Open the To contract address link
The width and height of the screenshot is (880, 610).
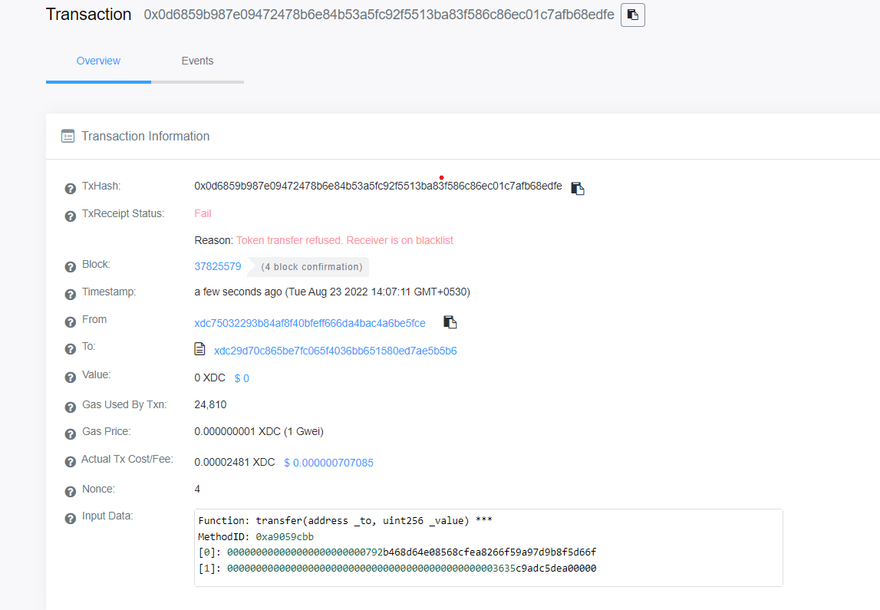[335, 351]
